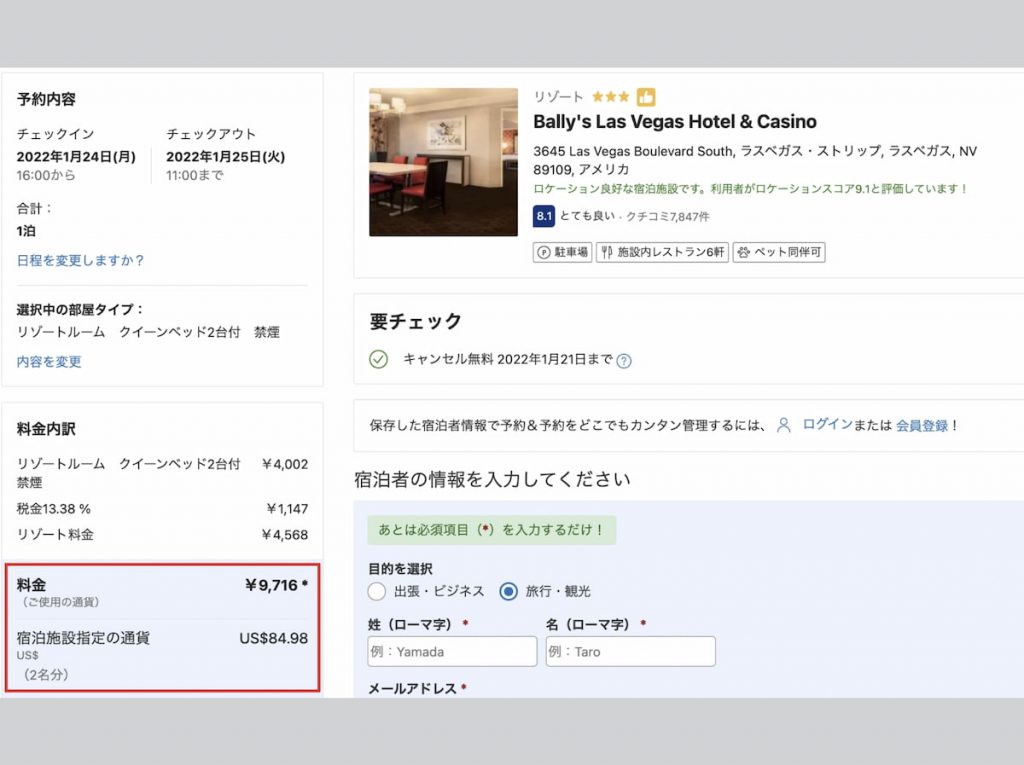Select the 旅行・観光 radio button

(508, 591)
